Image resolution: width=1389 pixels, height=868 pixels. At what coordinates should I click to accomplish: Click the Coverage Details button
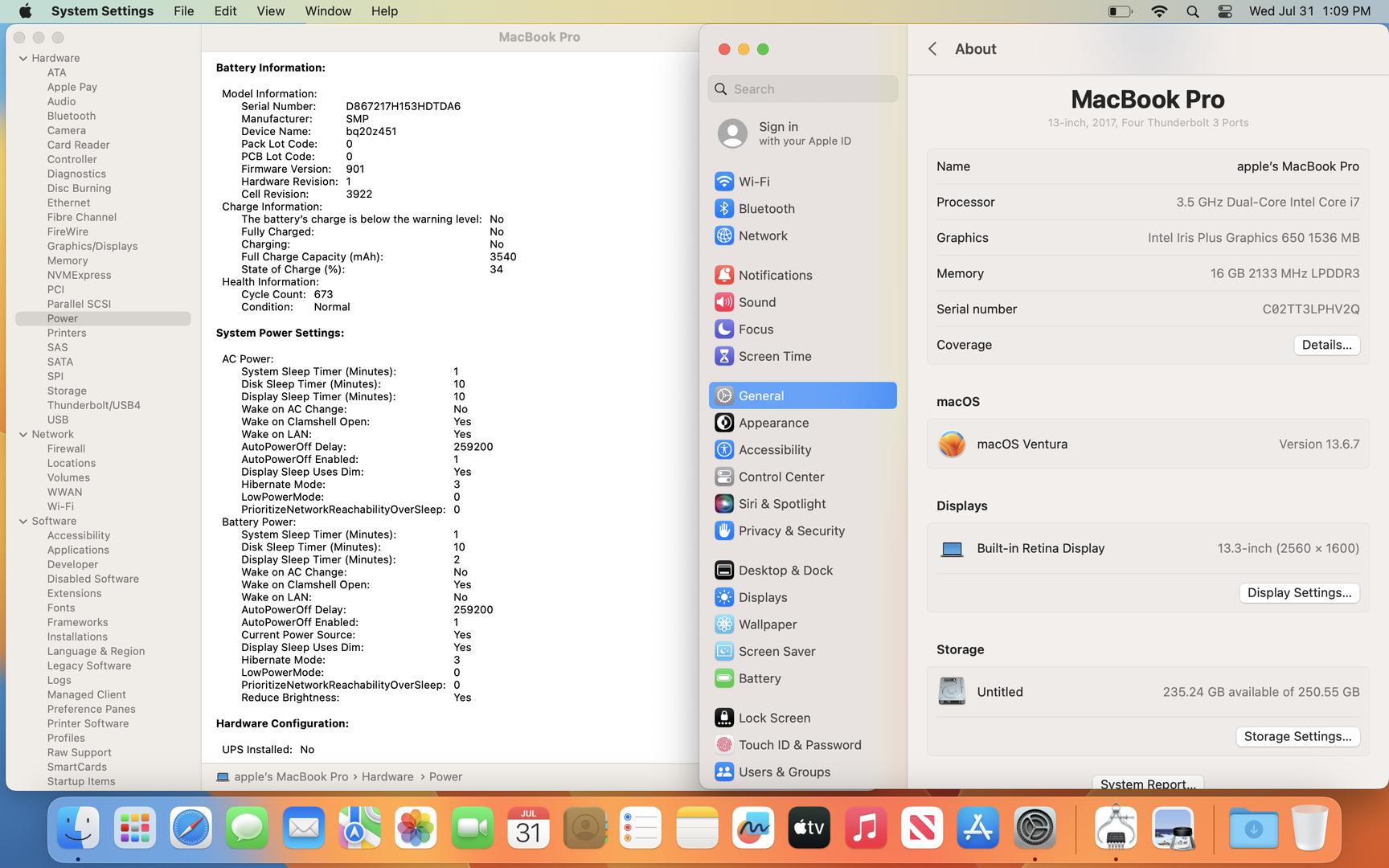click(x=1326, y=345)
